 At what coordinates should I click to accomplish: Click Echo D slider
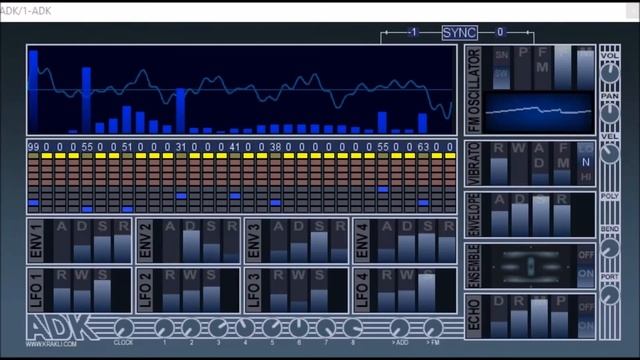(x=499, y=317)
